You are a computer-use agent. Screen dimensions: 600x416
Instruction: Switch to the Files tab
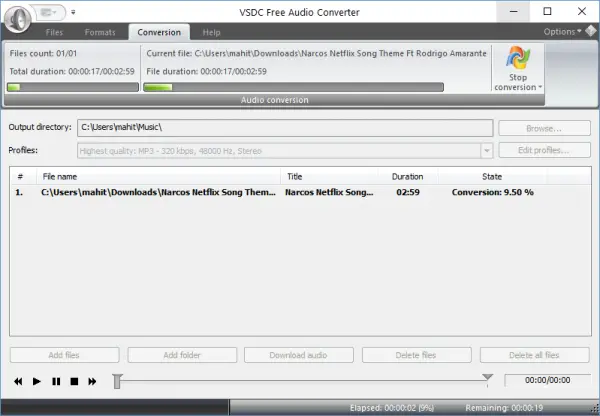(x=54, y=33)
